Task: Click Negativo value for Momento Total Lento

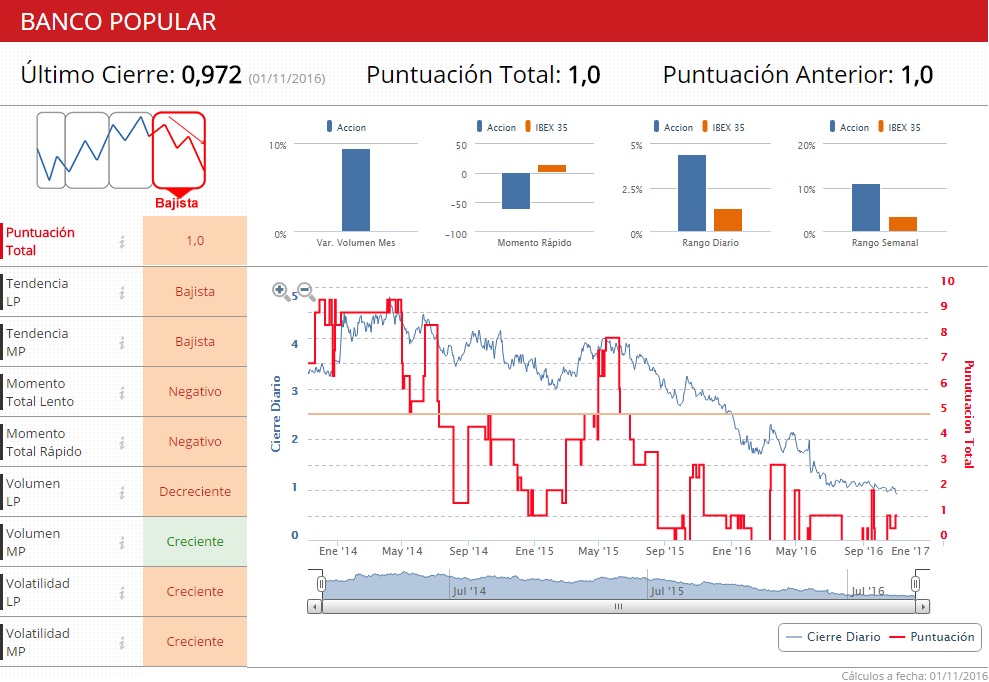Action: click(x=195, y=391)
